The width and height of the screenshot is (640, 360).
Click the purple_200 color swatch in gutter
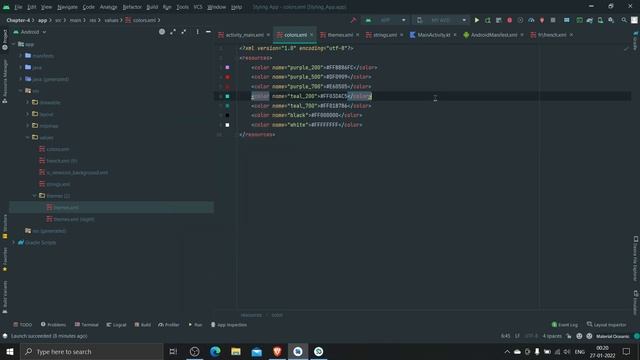point(227,67)
